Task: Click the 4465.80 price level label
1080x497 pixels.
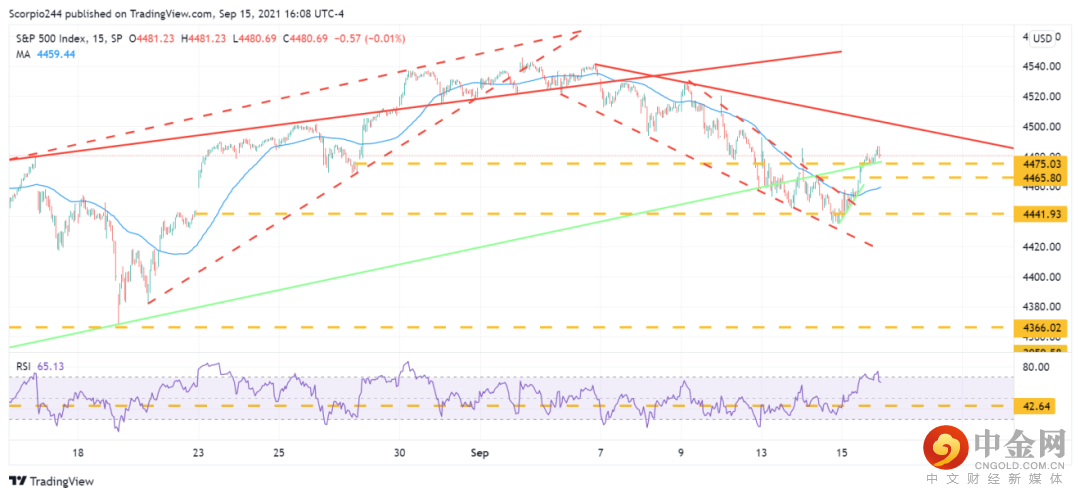Action: pyautogui.click(x=1044, y=177)
